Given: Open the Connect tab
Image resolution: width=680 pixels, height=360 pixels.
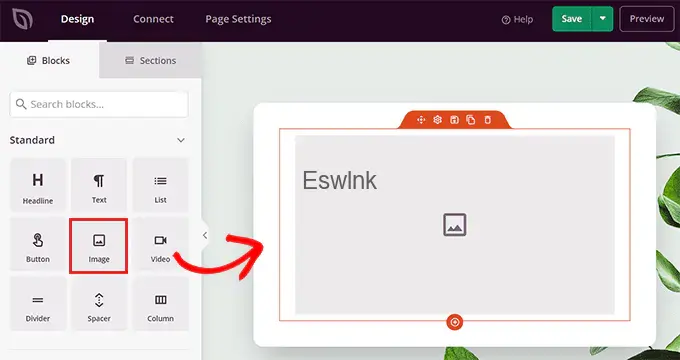Looking at the screenshot, I should pos(153,19).
